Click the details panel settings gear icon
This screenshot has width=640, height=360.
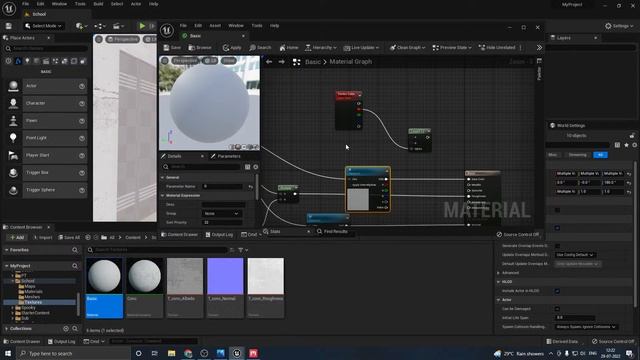[x=256, y=167]
